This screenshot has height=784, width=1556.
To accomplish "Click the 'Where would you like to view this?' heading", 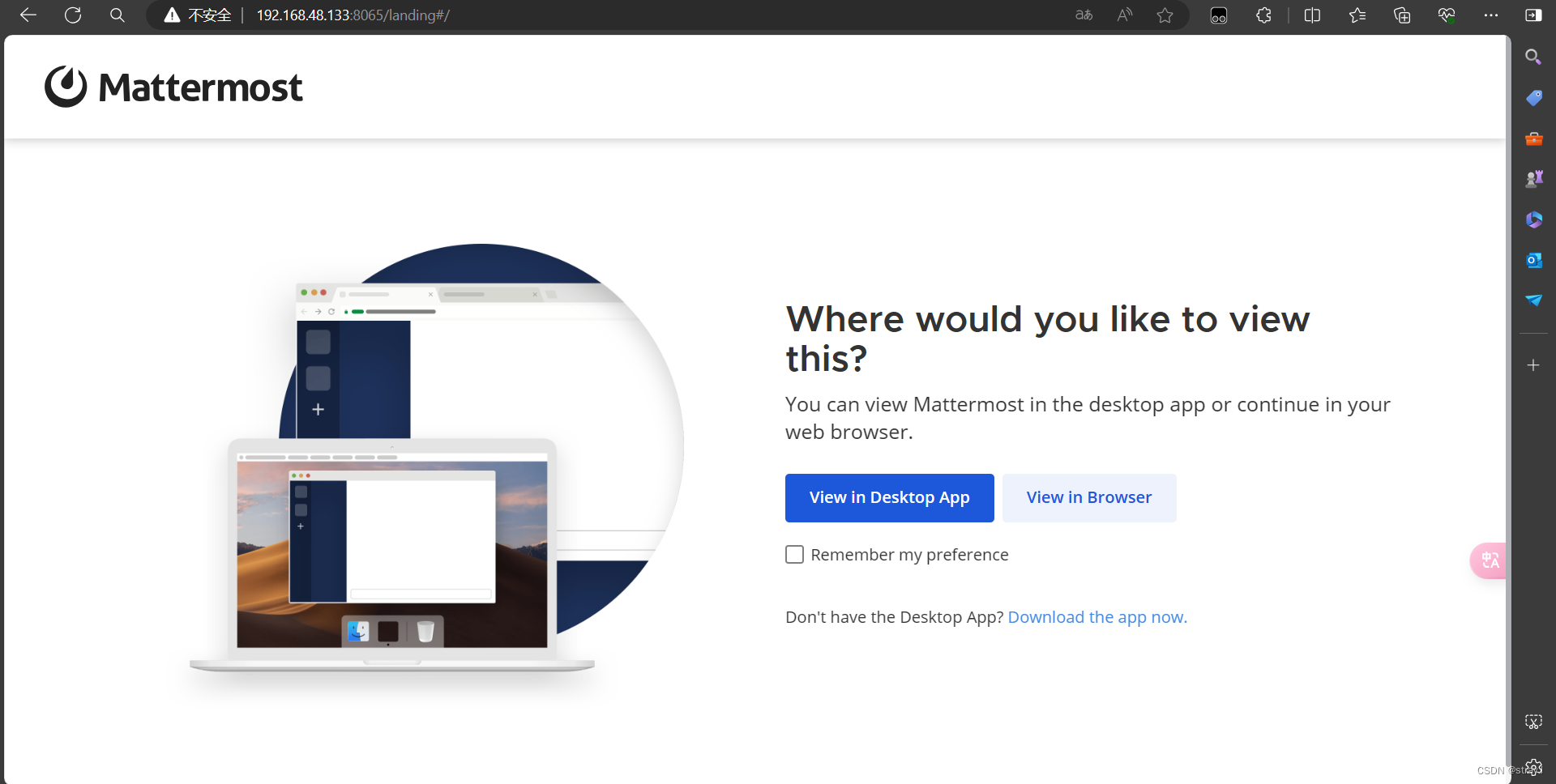I will coord(1047,339).
